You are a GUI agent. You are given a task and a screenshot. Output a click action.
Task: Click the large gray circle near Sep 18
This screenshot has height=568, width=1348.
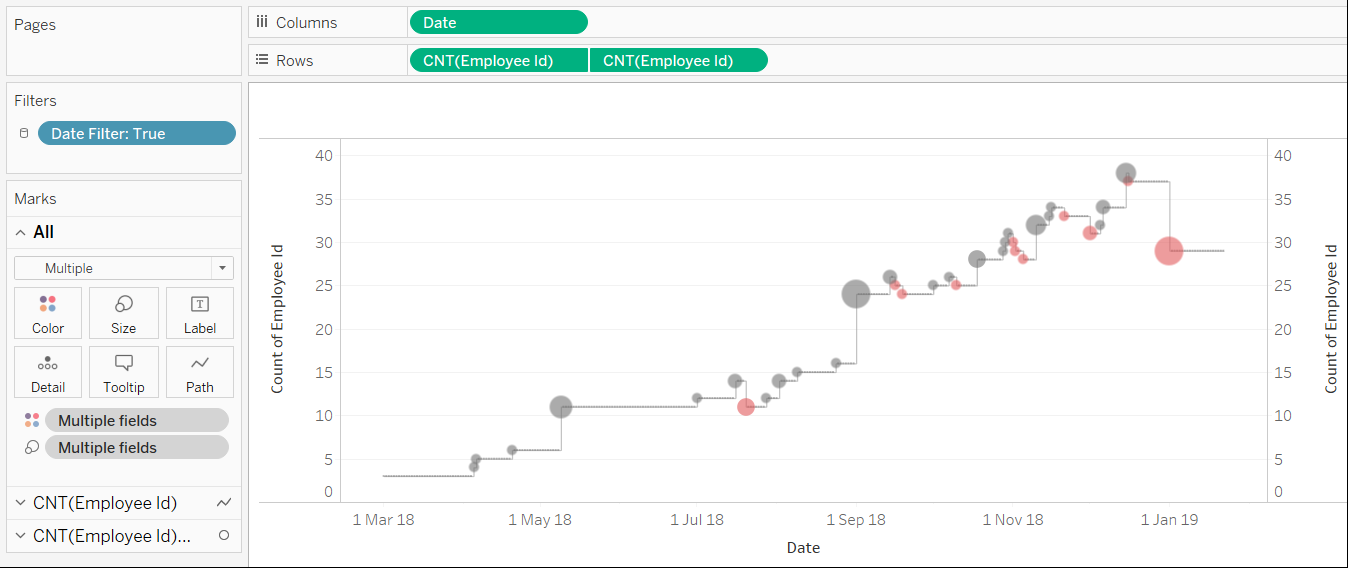coord(856,294)
